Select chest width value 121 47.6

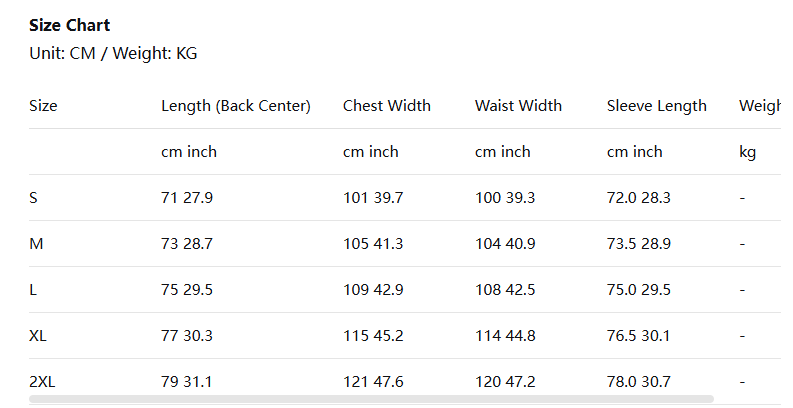373,382
